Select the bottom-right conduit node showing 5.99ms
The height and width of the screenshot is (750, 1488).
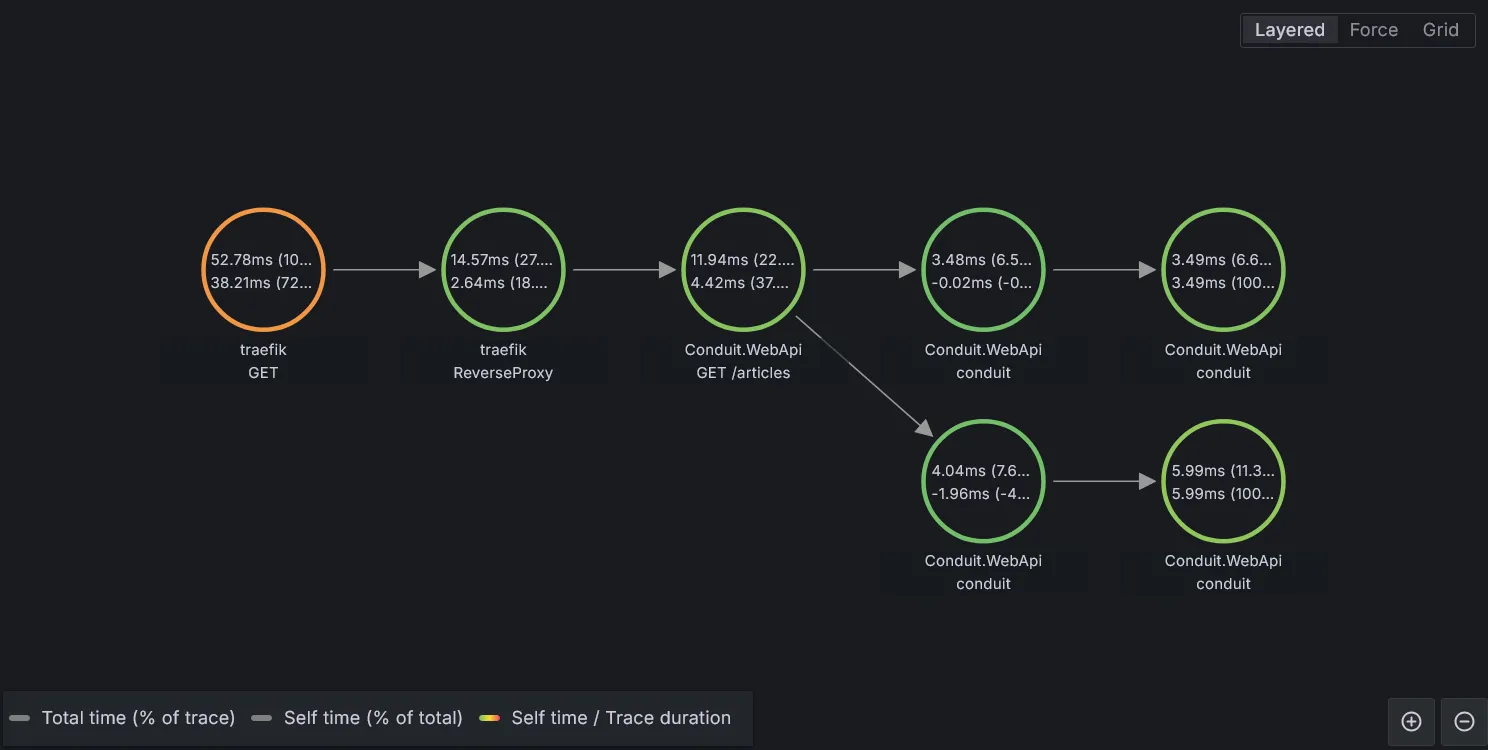point(1223,480)
